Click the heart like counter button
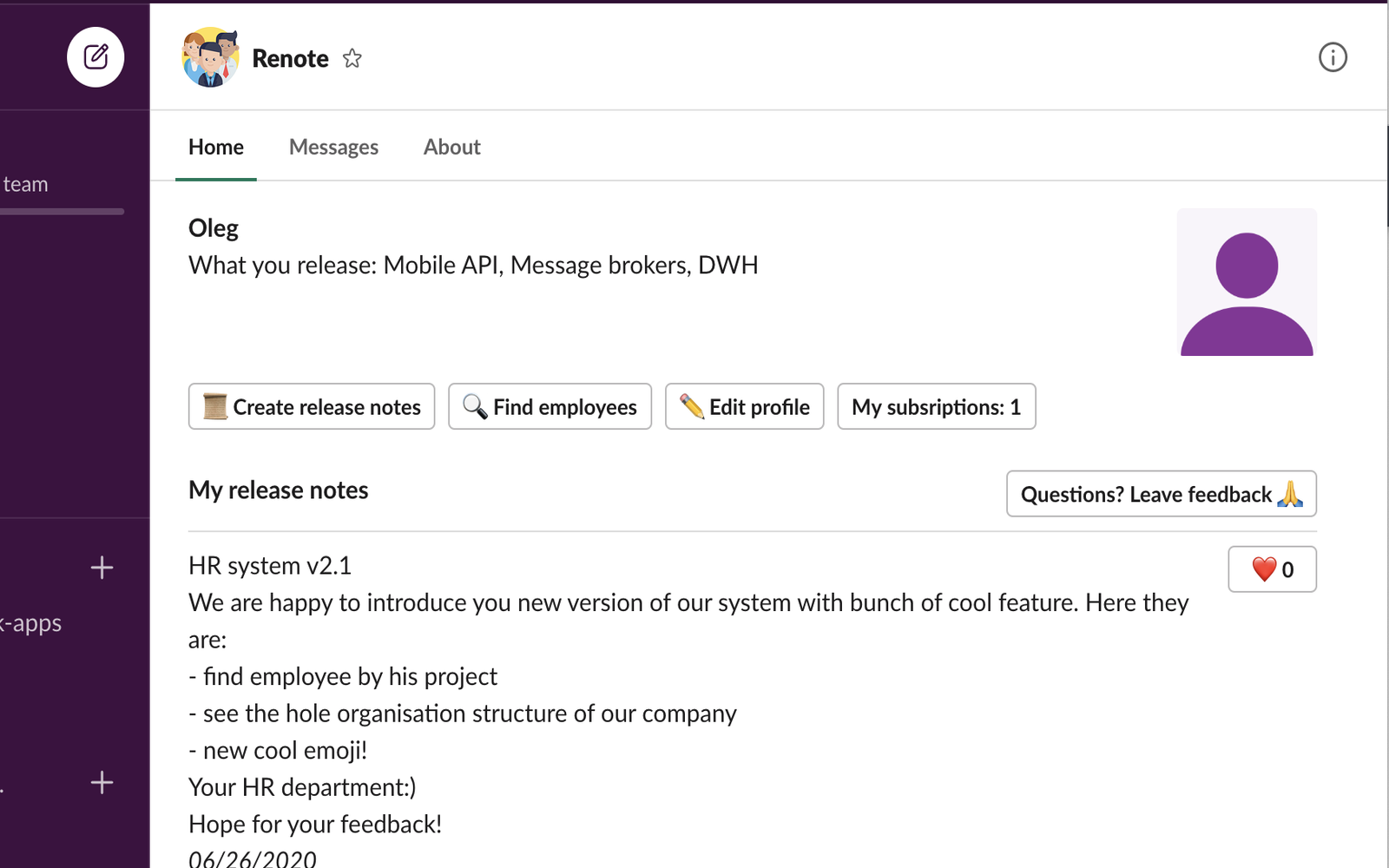The height and width of the screenshot is (868, 1389). (x=1272, y=569)
